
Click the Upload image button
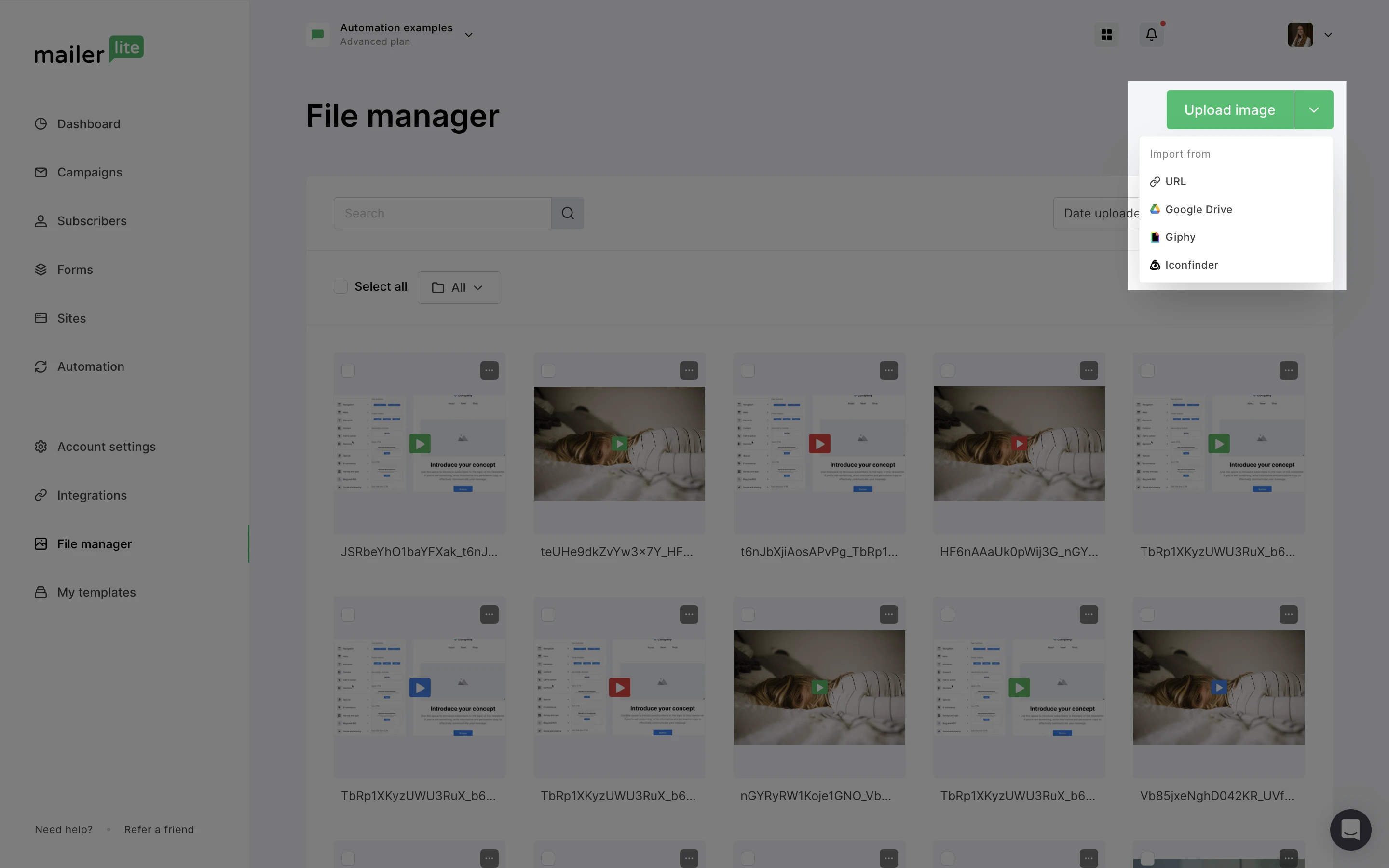pos(1229,109)
